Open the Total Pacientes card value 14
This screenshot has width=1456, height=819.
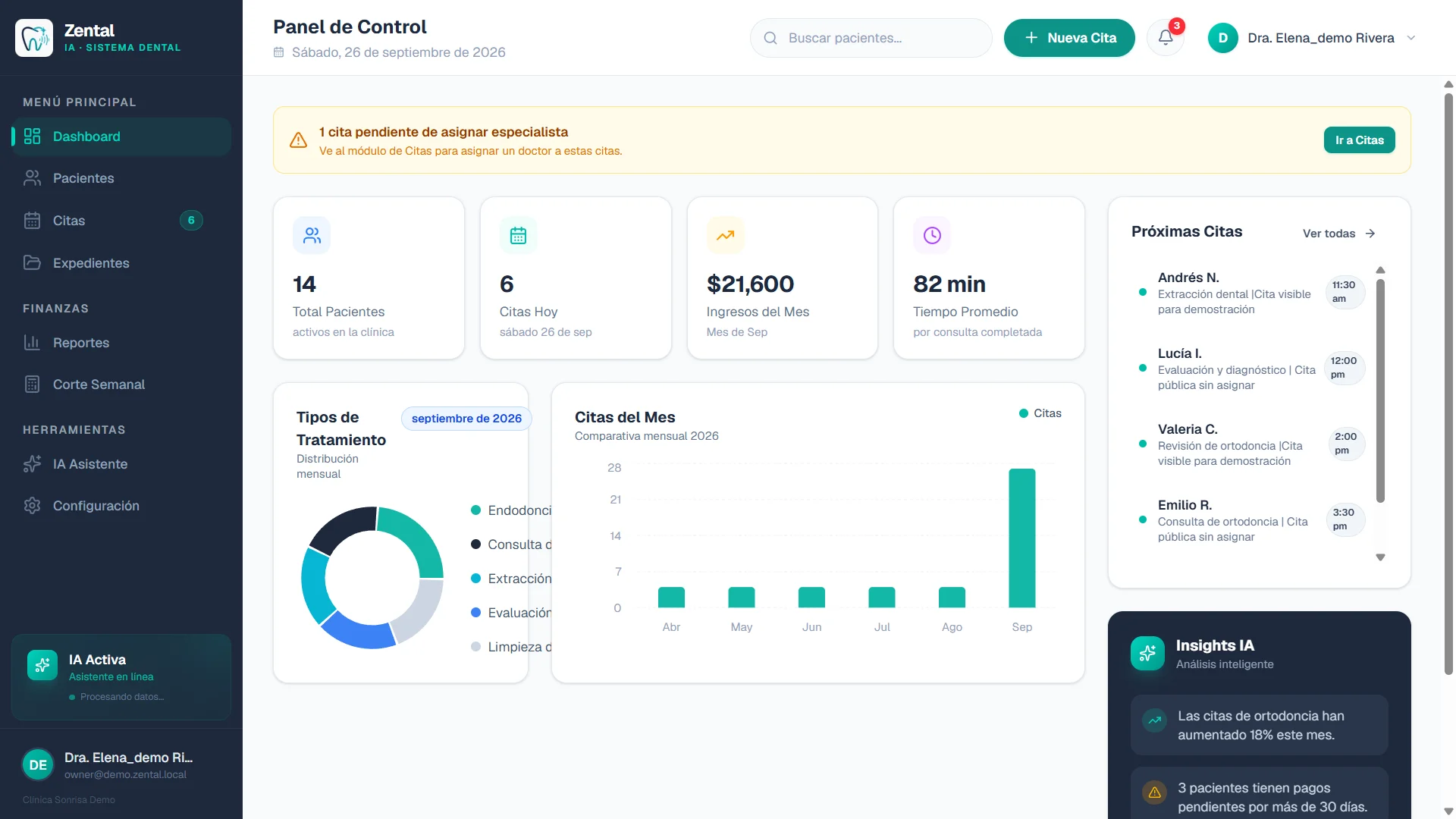[x=304, y=284]
